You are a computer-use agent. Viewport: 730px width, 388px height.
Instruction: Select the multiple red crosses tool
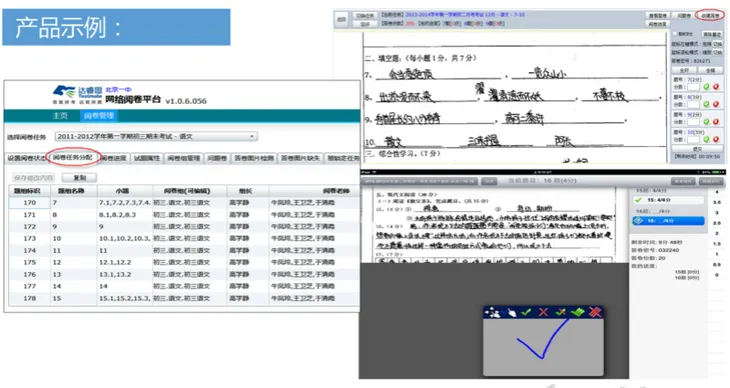[x=595, y=312]
